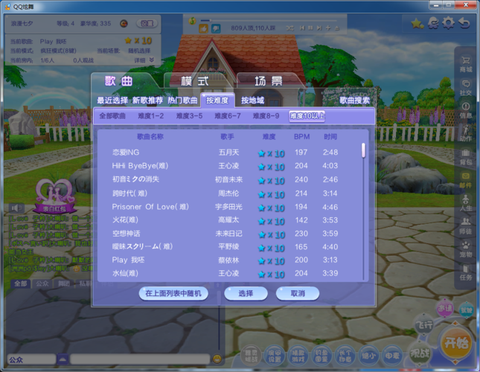
Task: Click the yellow star favorites icon
Action: (x=417, y=23)
